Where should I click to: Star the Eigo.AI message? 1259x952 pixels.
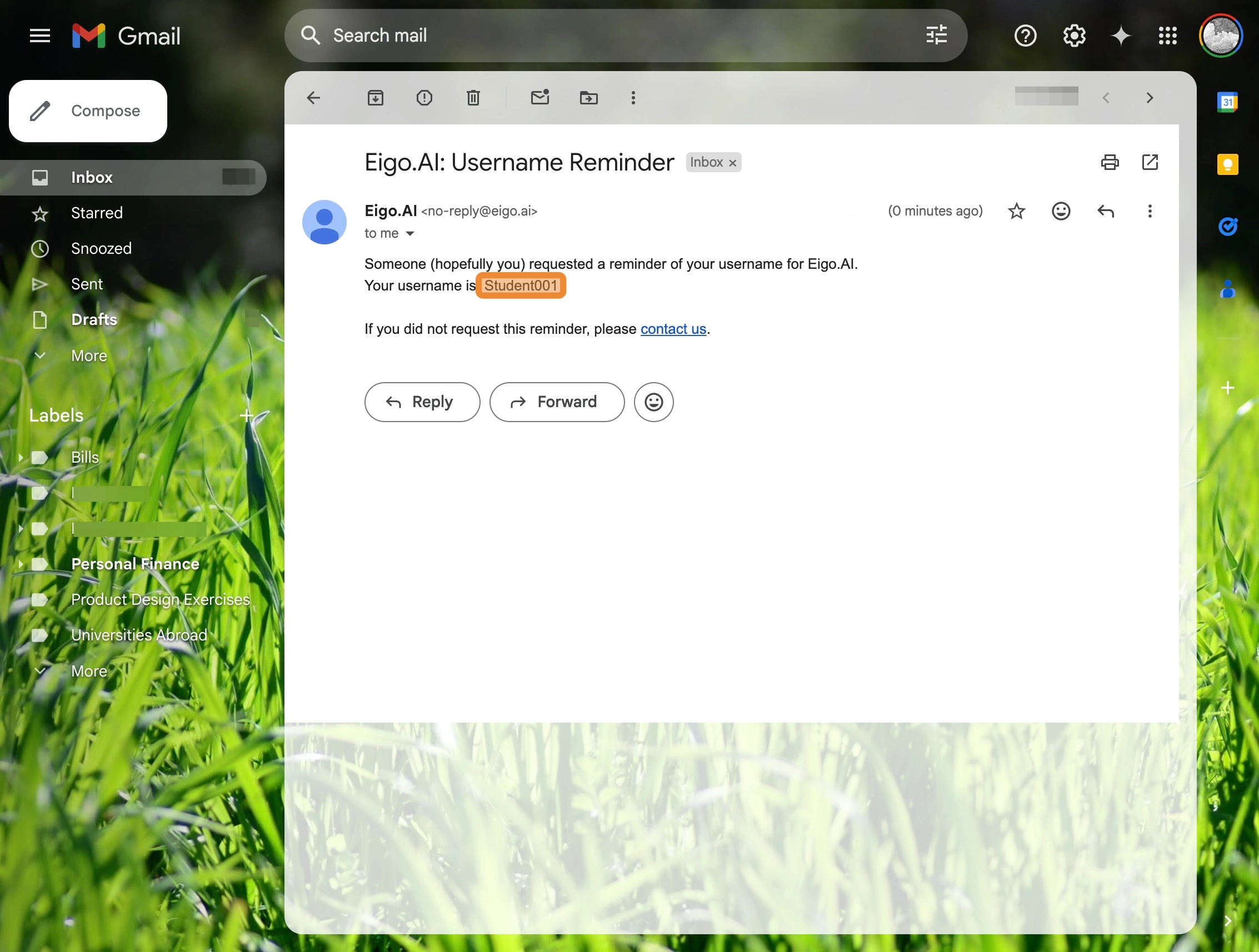[1016, 211]
